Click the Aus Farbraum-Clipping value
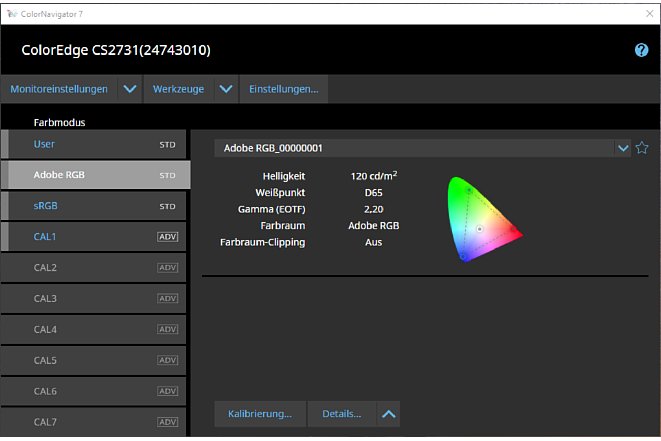The image size is (661, 441). (373, 242)
